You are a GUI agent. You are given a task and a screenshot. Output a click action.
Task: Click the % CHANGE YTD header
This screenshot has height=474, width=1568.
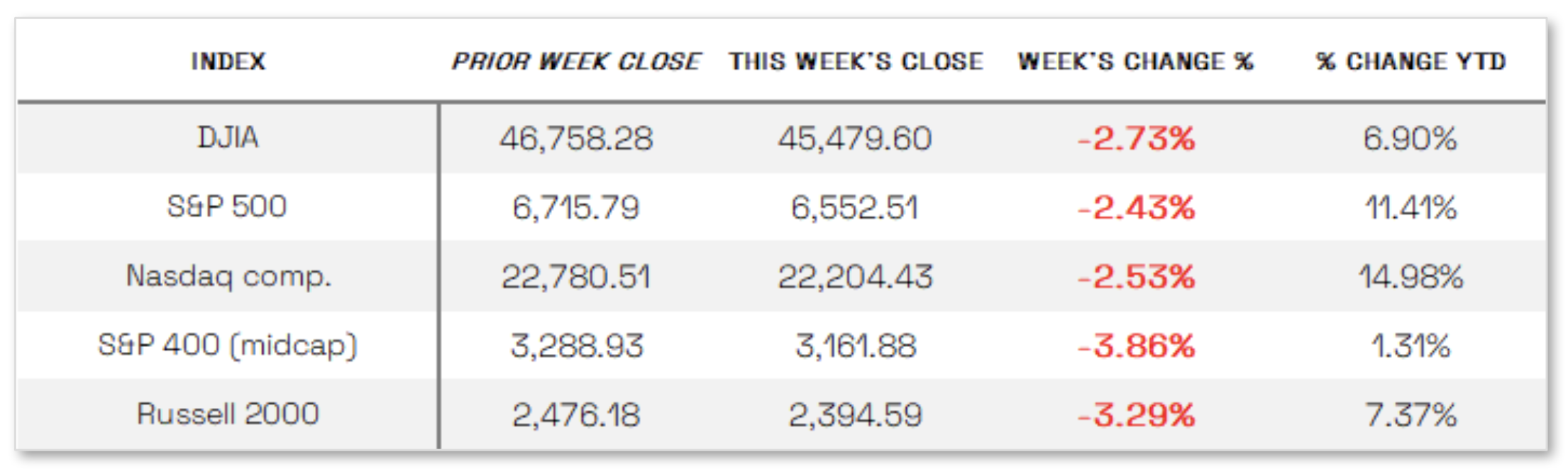pos(1410,62)
